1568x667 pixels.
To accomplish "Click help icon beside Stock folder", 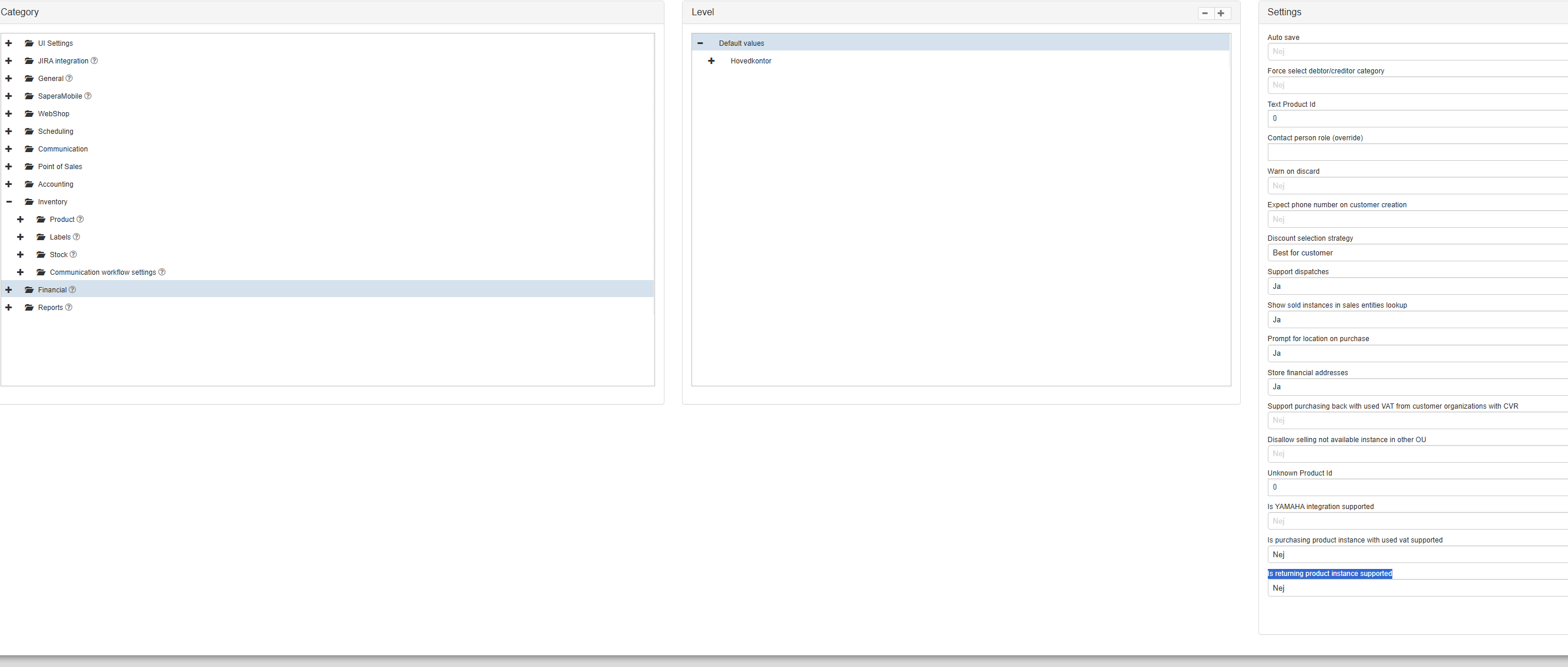I will tap(73, 254).
